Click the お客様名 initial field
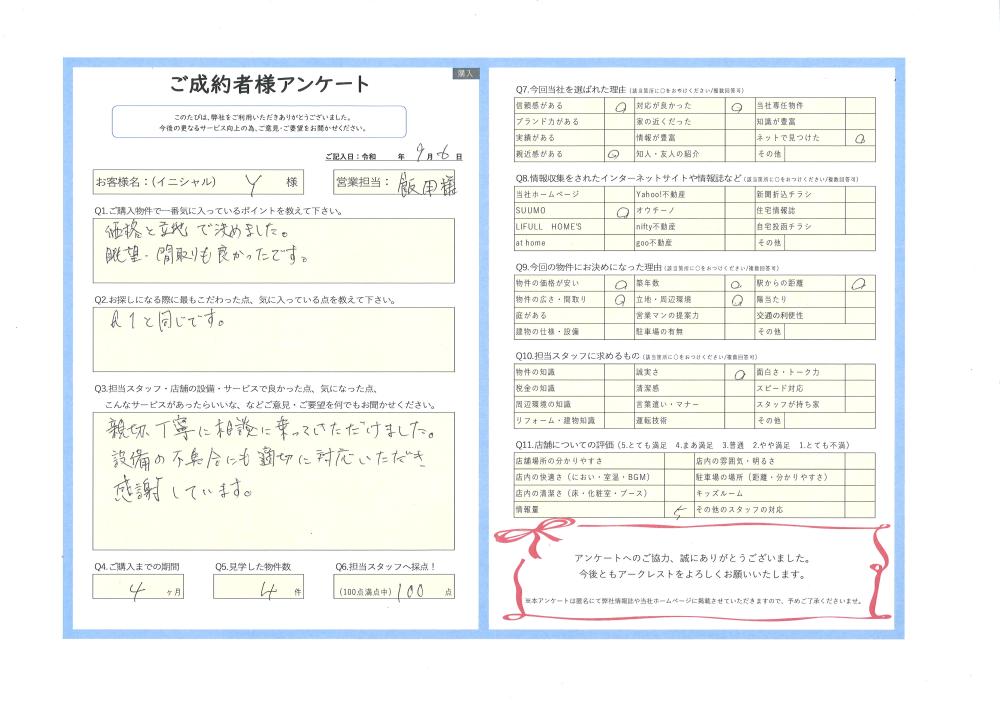Image resolution: width=1000 pixels, height=707 pixels. [252, 182]
